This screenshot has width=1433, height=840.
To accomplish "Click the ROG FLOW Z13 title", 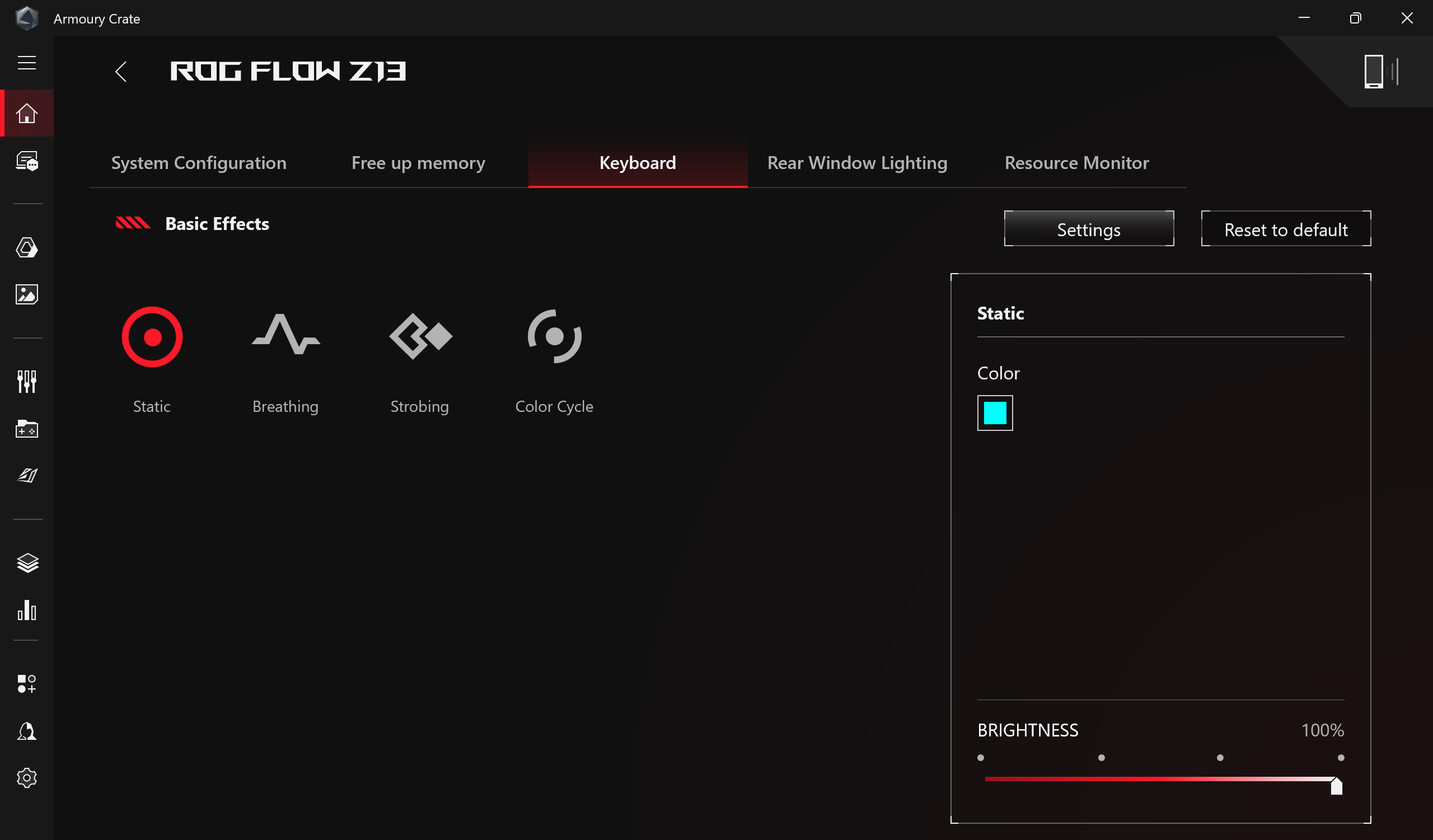I will click(x=288, y=72).
